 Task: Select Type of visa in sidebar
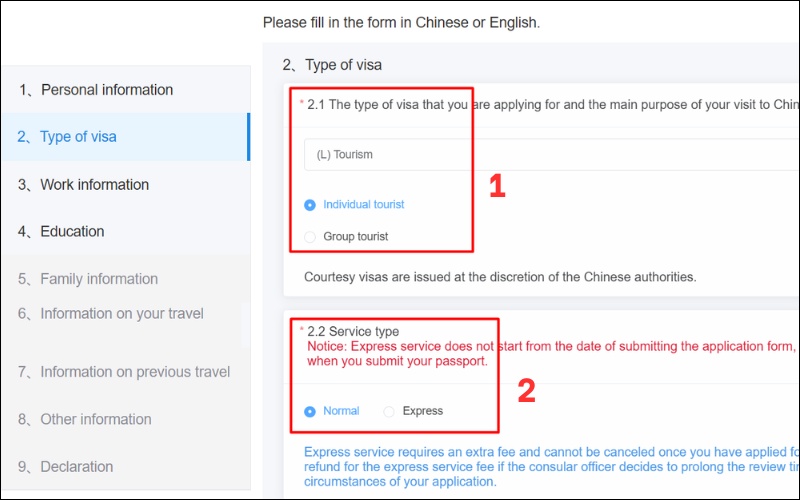click(68, 137)
